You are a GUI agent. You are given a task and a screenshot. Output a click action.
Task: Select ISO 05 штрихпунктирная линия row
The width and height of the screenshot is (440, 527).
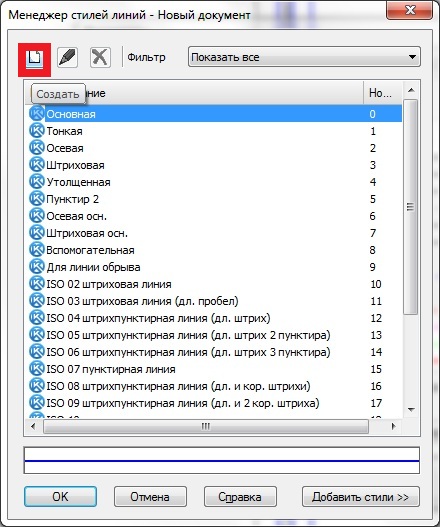[x=215, y=335]
